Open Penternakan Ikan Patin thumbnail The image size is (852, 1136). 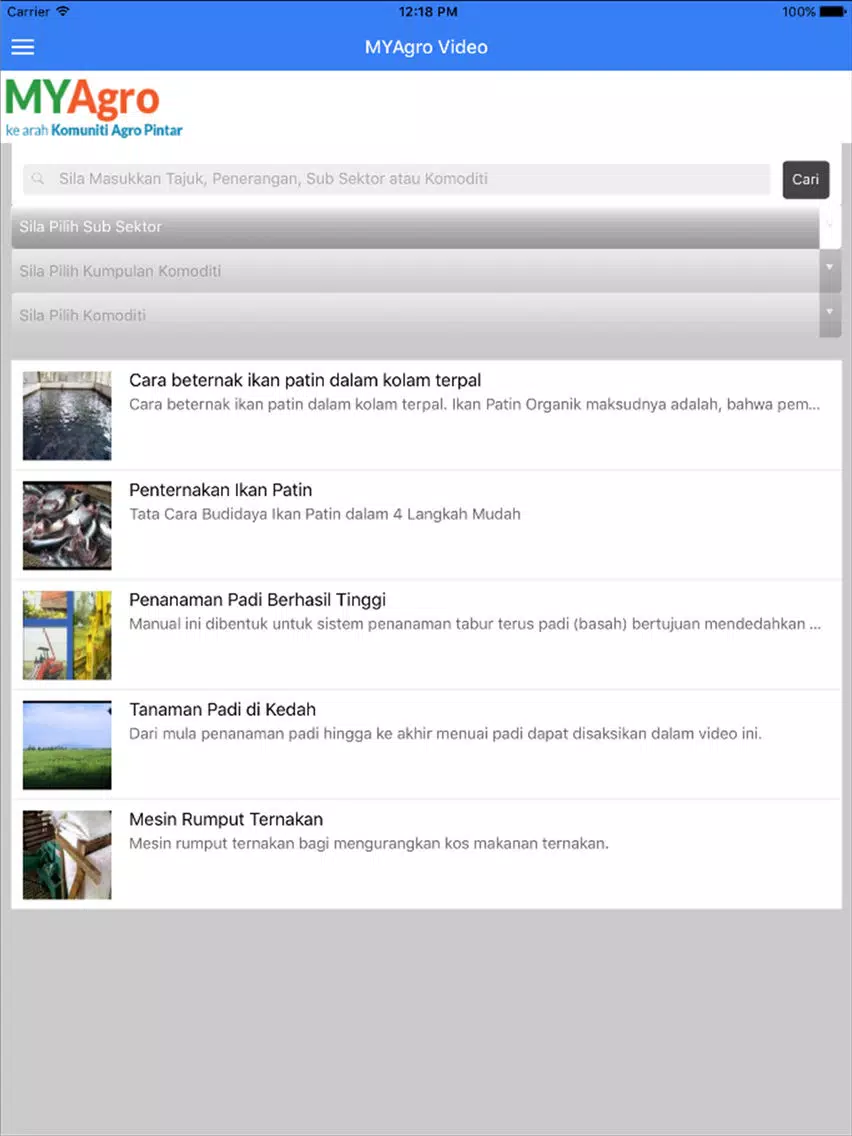point(67,525)
